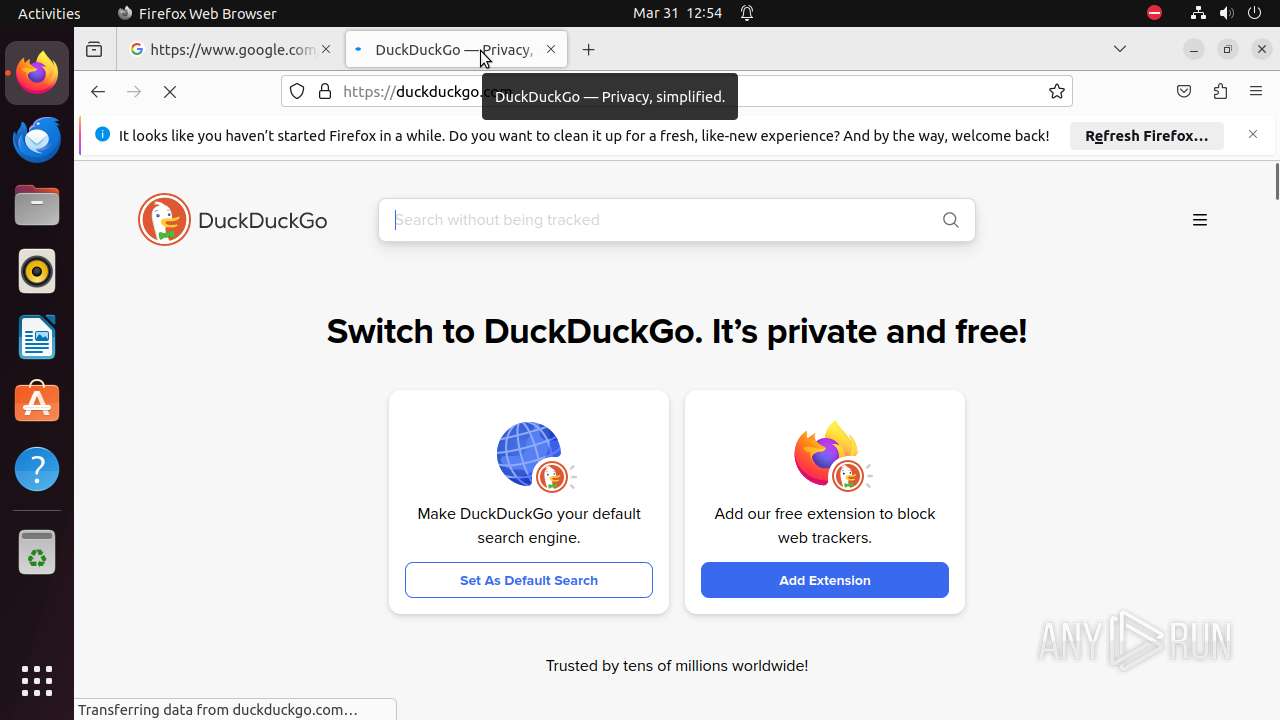Click the notification bell in top bar

pyautogui.click(x=747, y=13)
